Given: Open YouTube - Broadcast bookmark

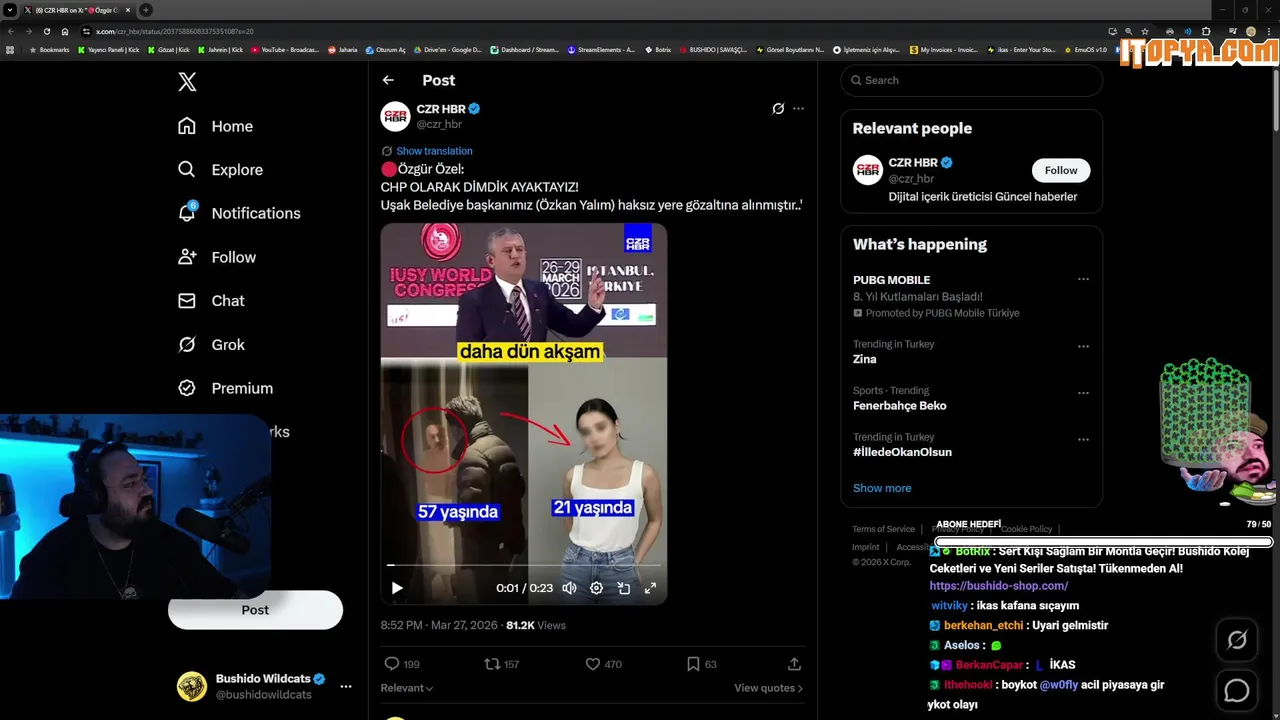Looking at the screenshot, I should pyautogui.click(x=285, y=49).
